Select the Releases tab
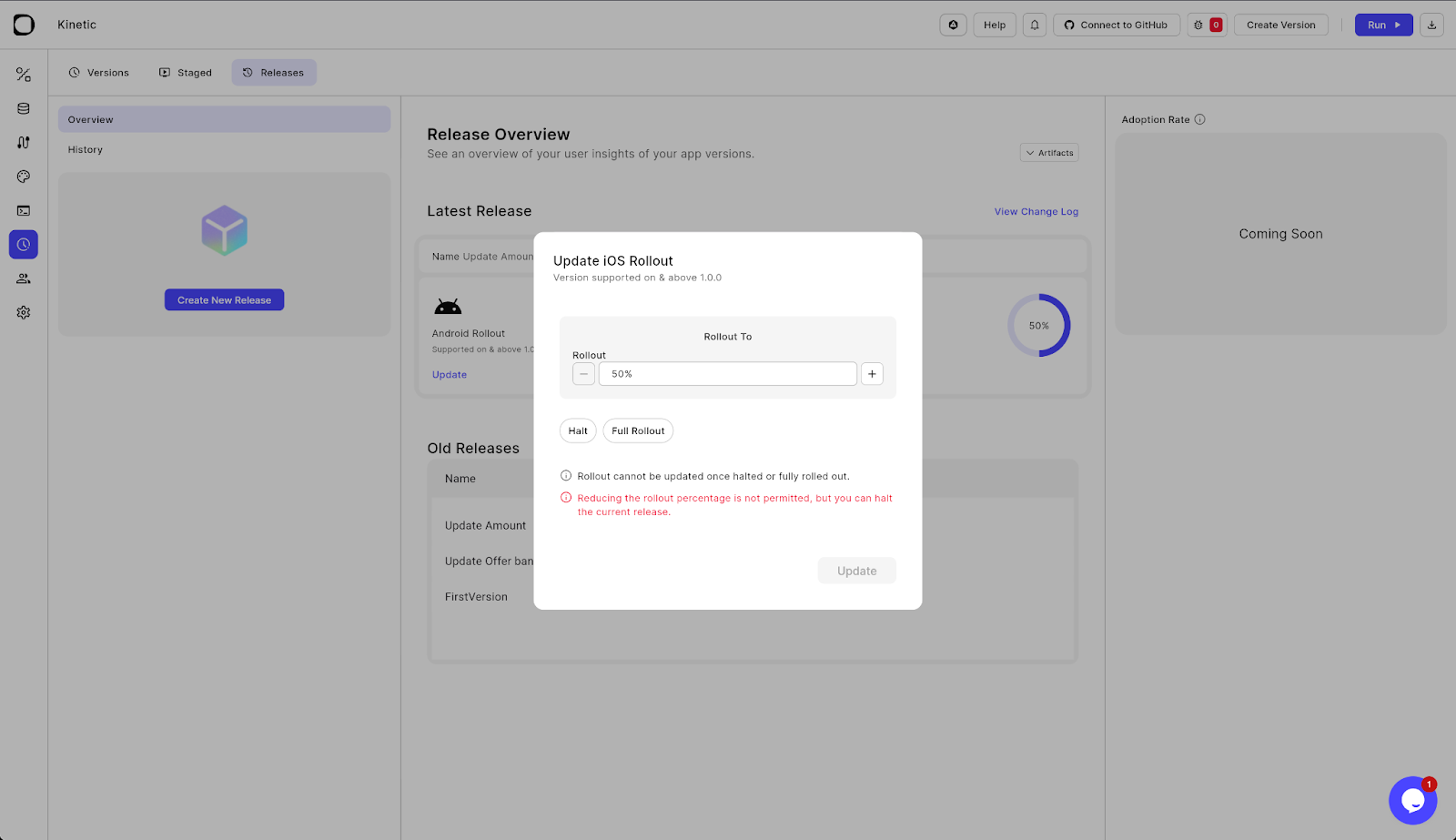Image resolution: width=1456 pixels, height=840 pixels. [x=274, y=73]
